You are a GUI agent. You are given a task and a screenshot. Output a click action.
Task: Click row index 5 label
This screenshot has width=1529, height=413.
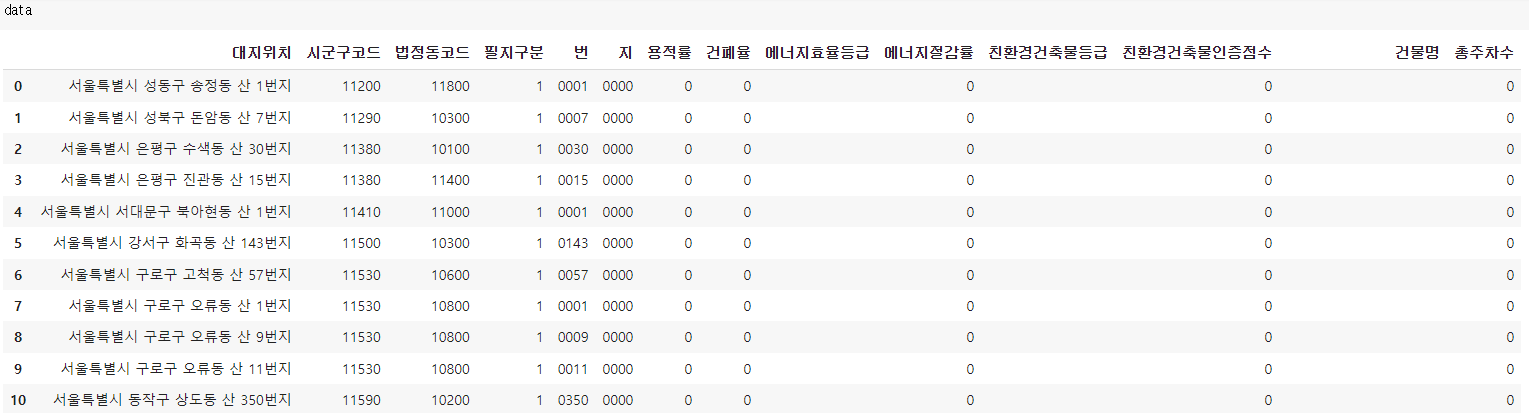coord(18,243)
